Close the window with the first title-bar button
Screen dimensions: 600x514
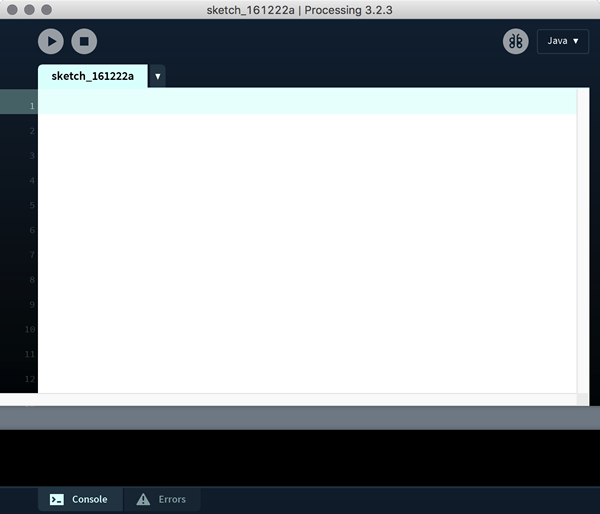pyautogui.click(x=12, y=10)
